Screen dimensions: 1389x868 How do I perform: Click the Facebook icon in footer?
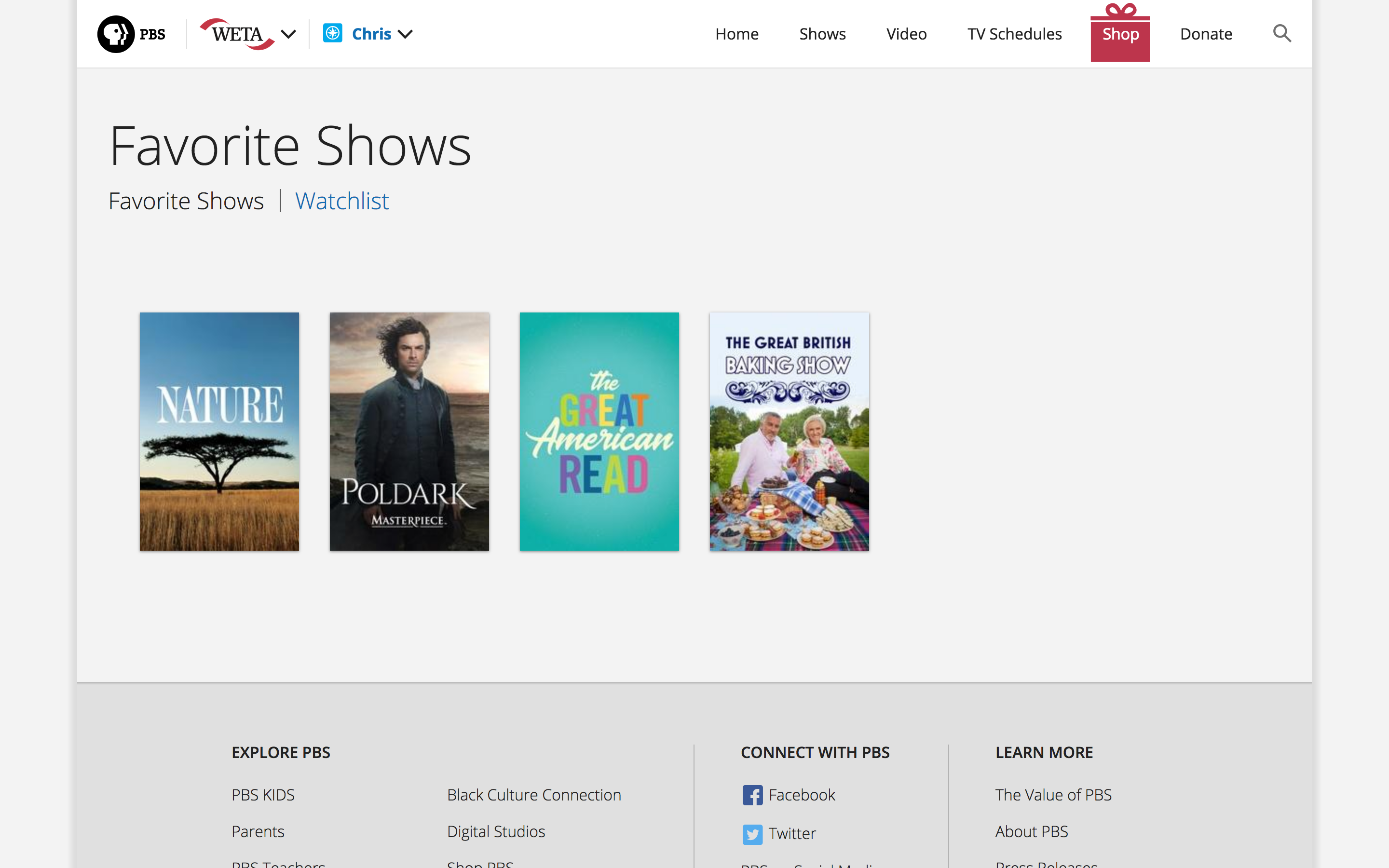click(x=752, y=795)
